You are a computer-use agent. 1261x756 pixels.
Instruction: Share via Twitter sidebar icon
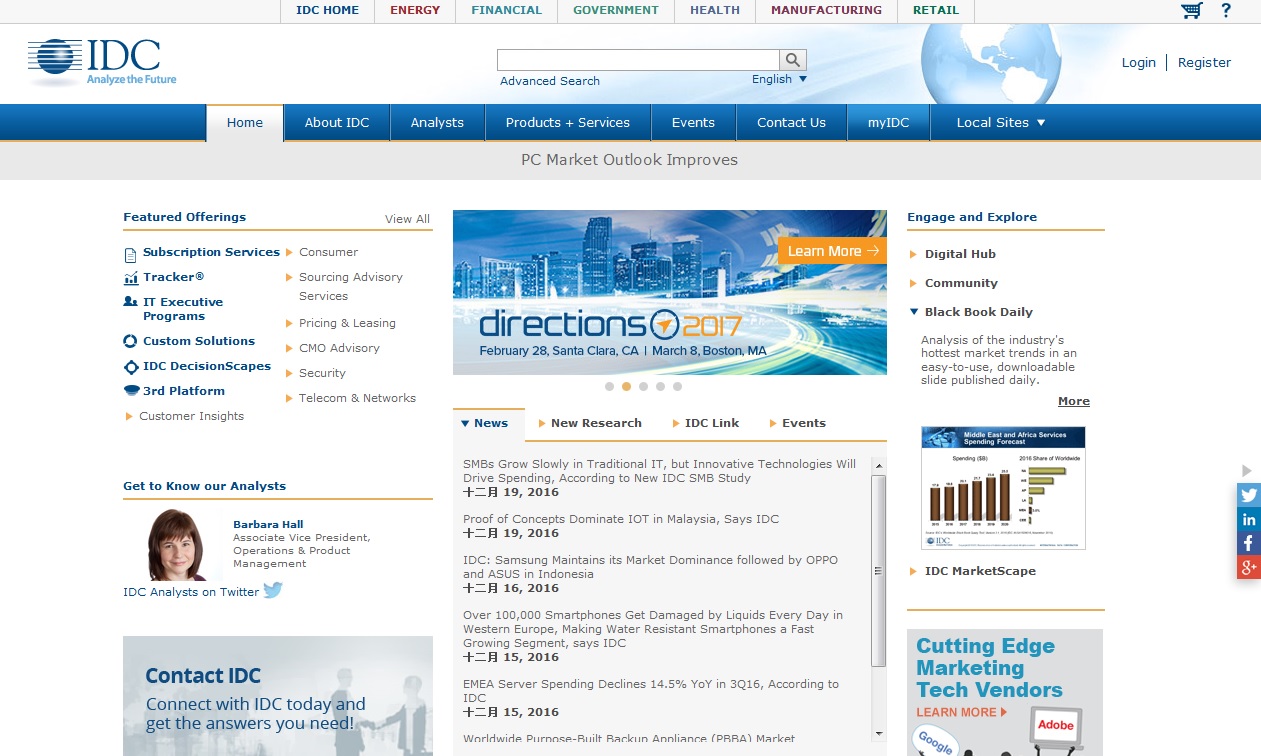1249,494
